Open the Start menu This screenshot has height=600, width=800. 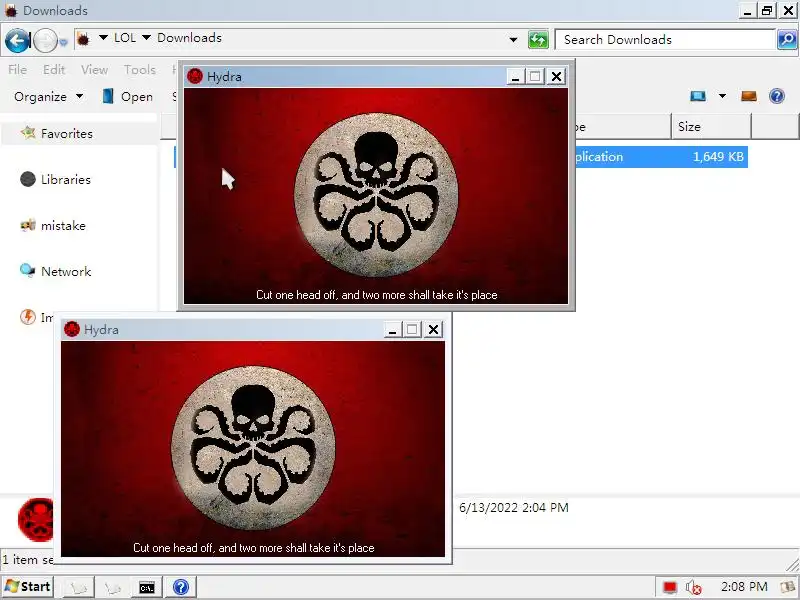pyautogui.click(x=28, y=587)
